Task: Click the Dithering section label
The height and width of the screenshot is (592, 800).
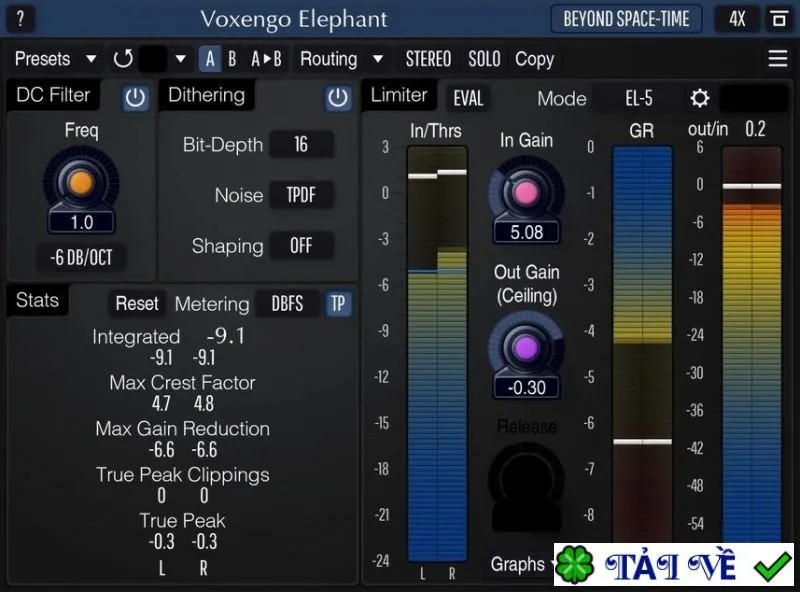Action: [x=207, y=95]
